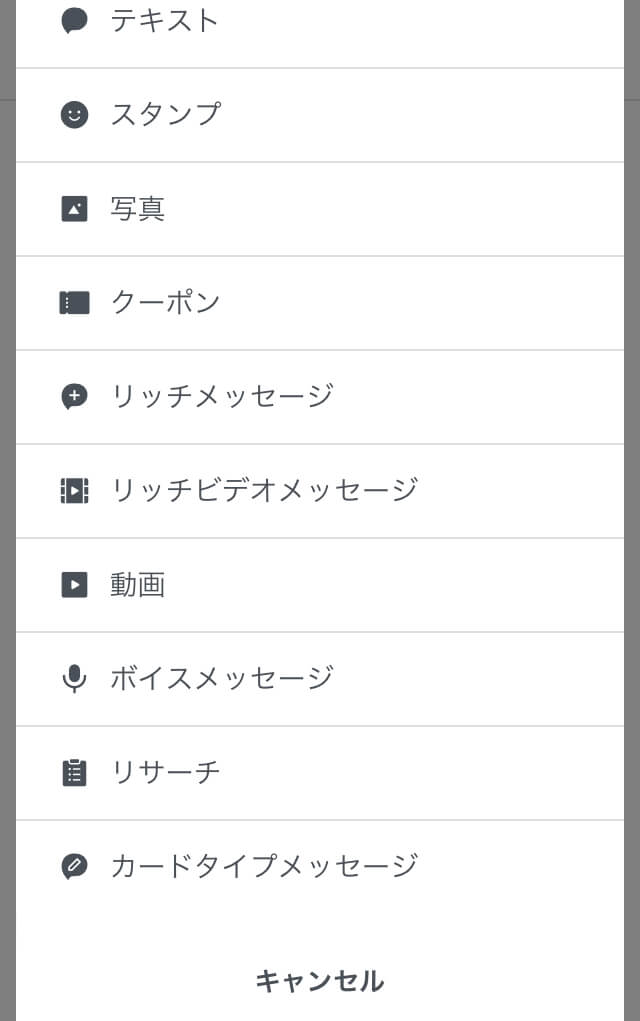
Task: Select リッチビデオメッセージ option
Action: click(264, 490)
